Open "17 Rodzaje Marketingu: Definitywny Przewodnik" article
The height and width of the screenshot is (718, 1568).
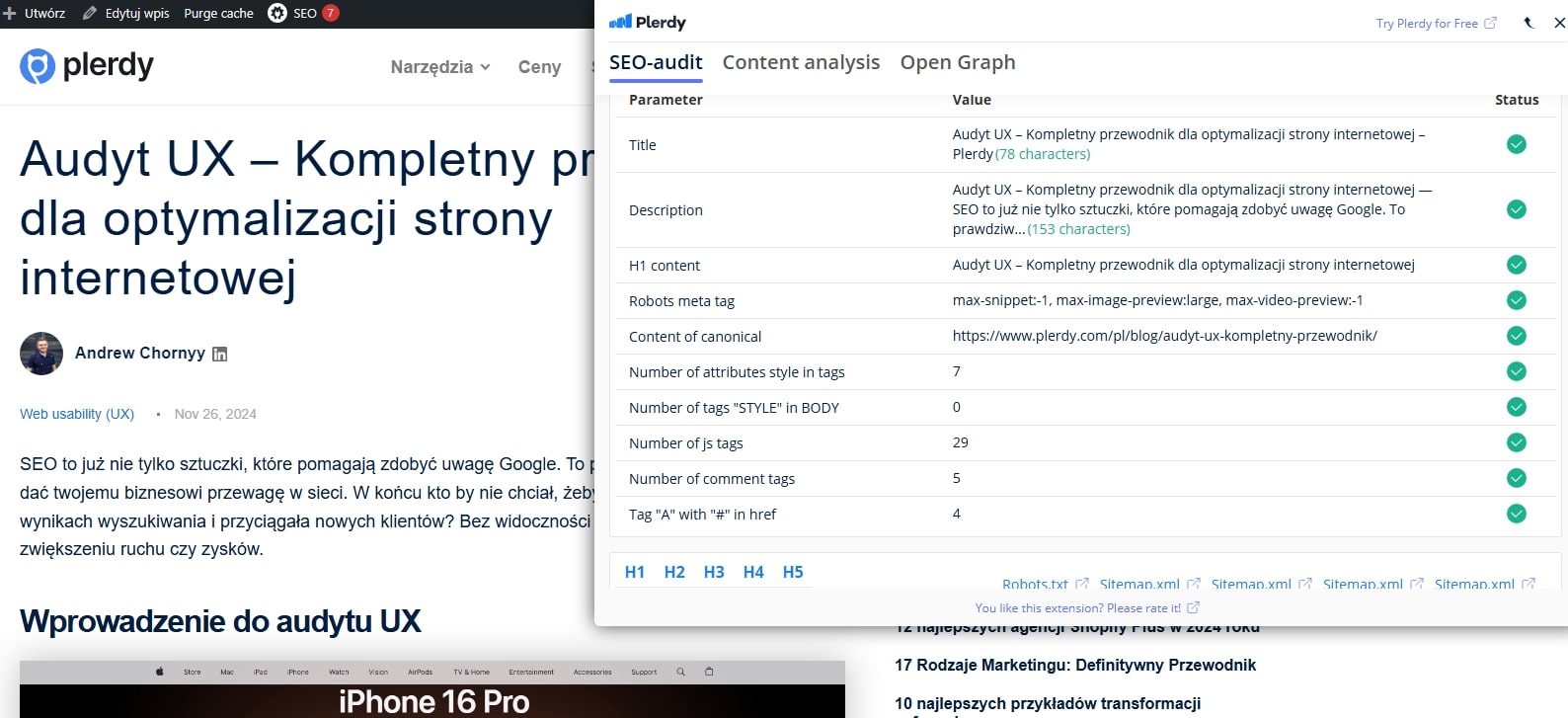coord(1075,665)
